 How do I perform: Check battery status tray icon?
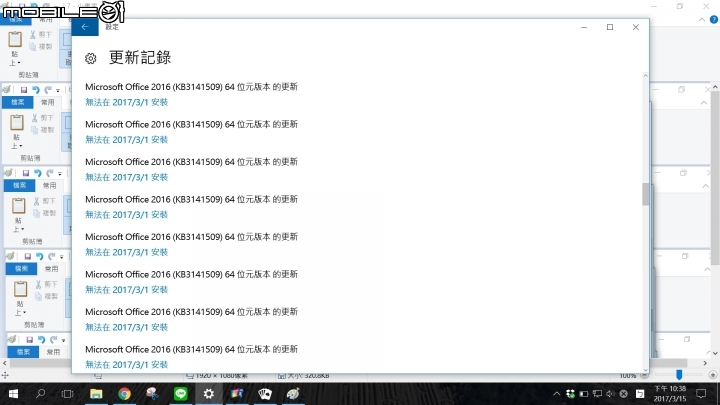tap(584, 394)
